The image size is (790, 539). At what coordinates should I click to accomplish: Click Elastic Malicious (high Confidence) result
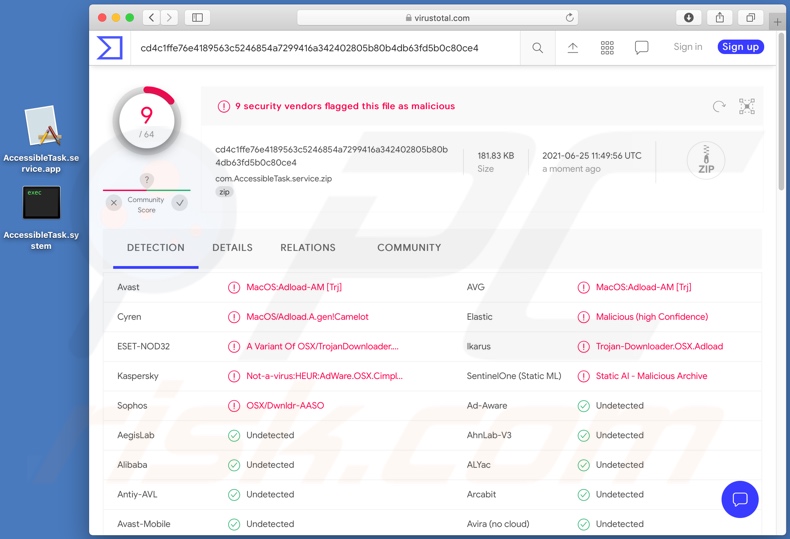coord(652,317)
